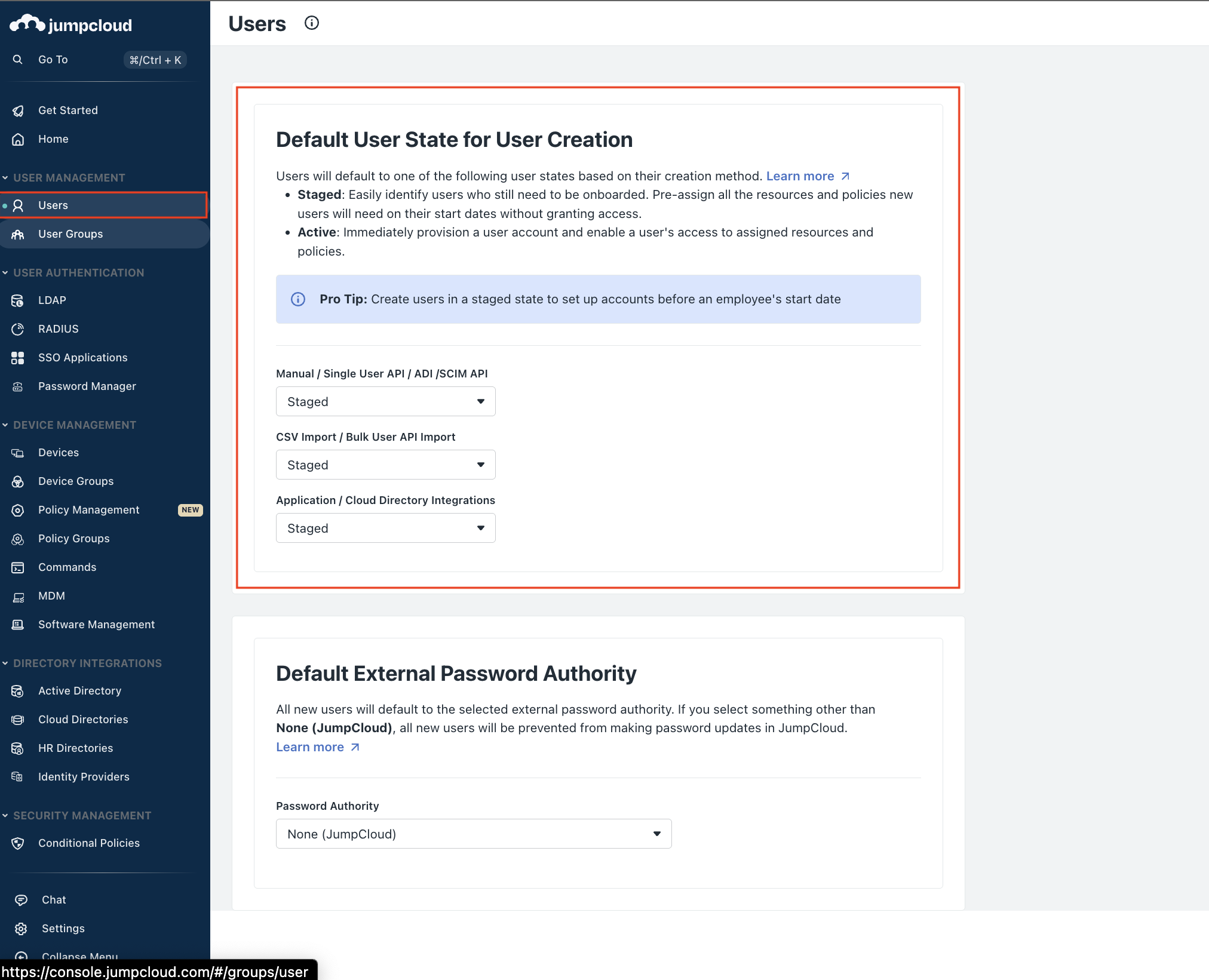Image resolution: width=1209 pixels, height=980 pixels.
Task: Click the Software Management icon
Action: (18, 625)
